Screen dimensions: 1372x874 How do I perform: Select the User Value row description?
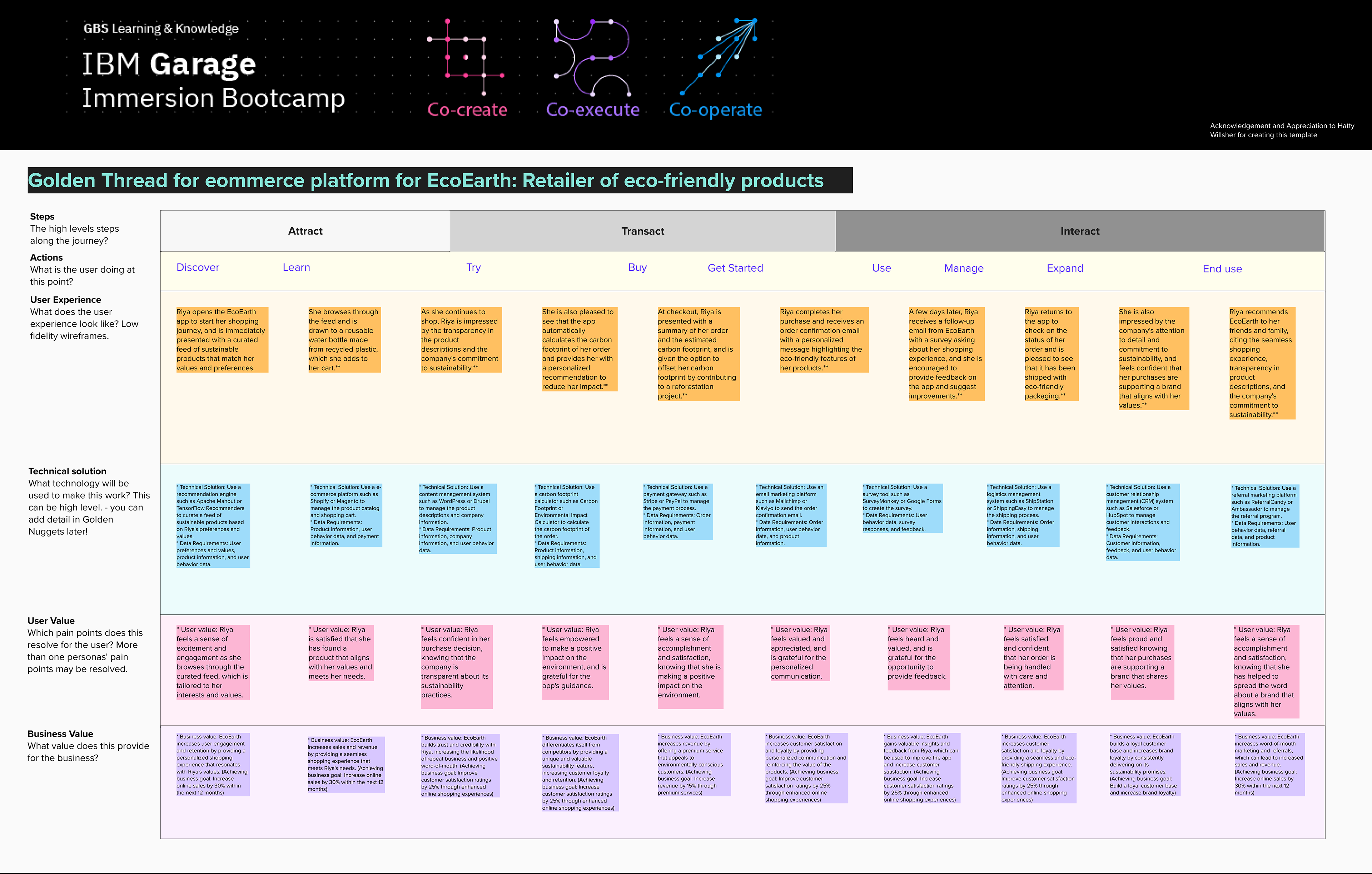85,645
